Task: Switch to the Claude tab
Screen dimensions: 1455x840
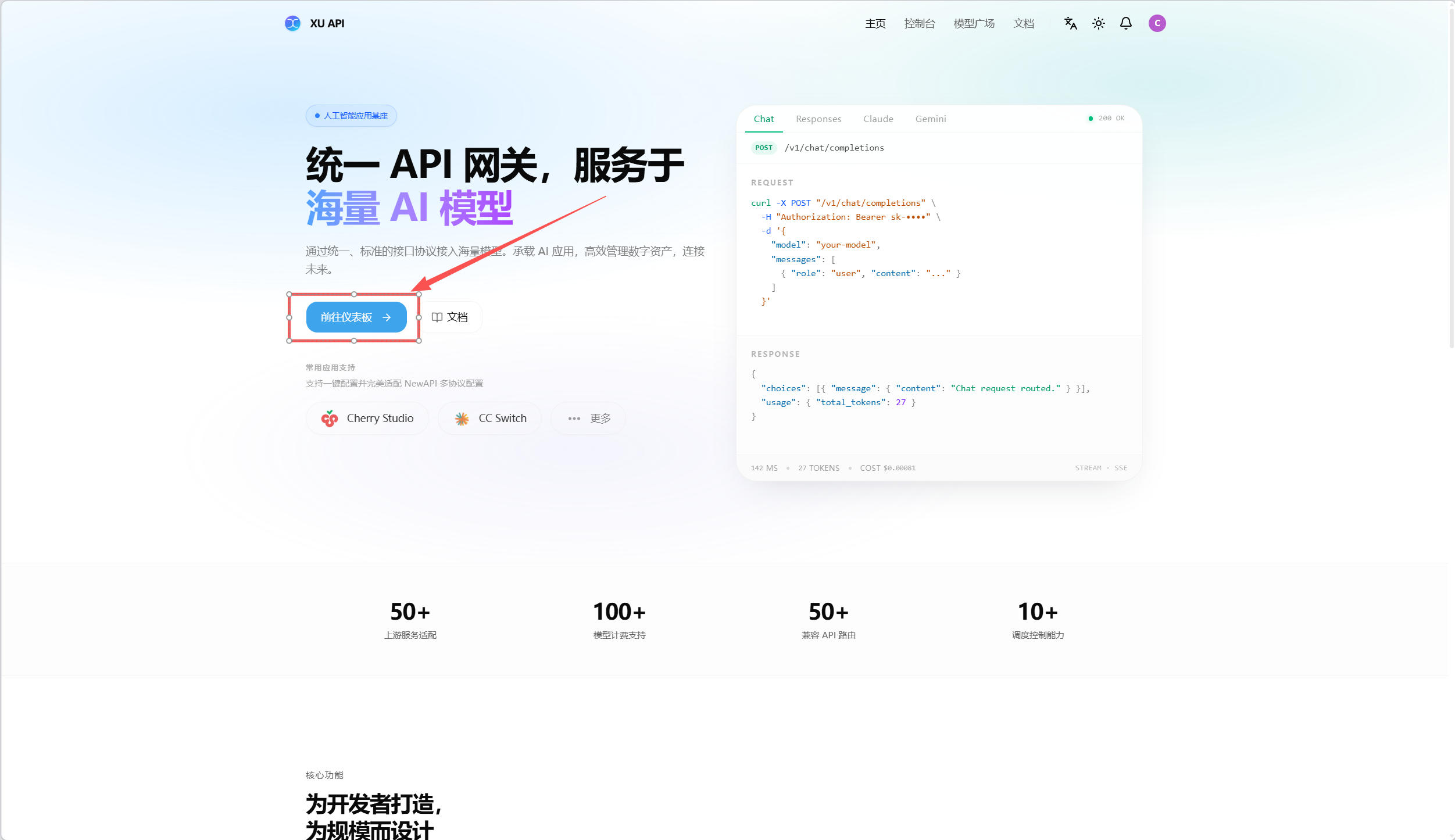Action: coord(878,119)
